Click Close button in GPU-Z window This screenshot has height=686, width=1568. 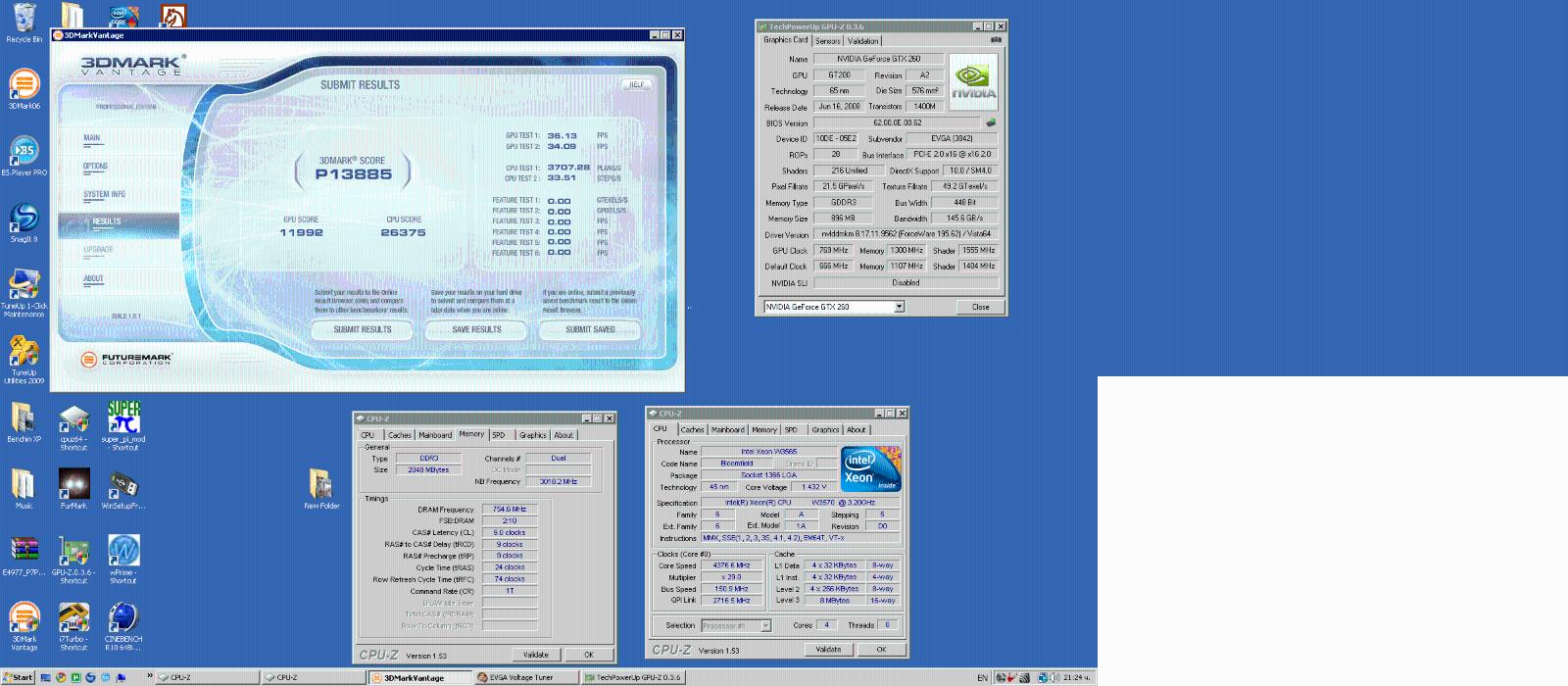(x=980, y=307)
